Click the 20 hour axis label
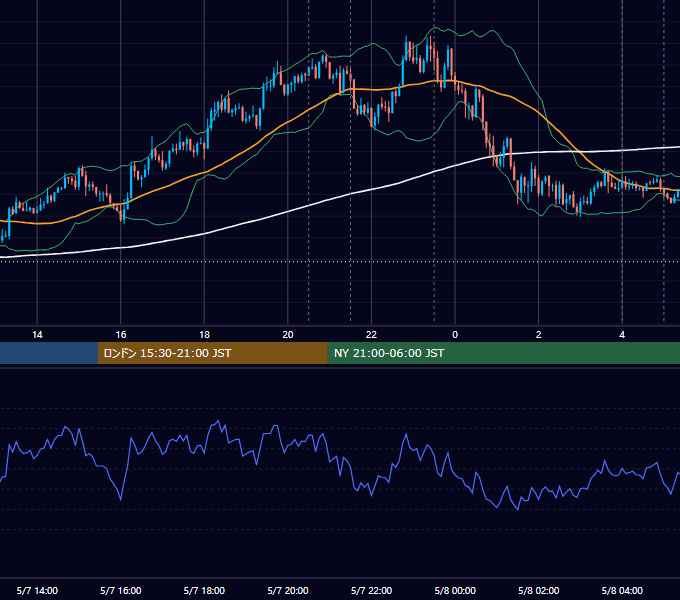 pos(288,335)
